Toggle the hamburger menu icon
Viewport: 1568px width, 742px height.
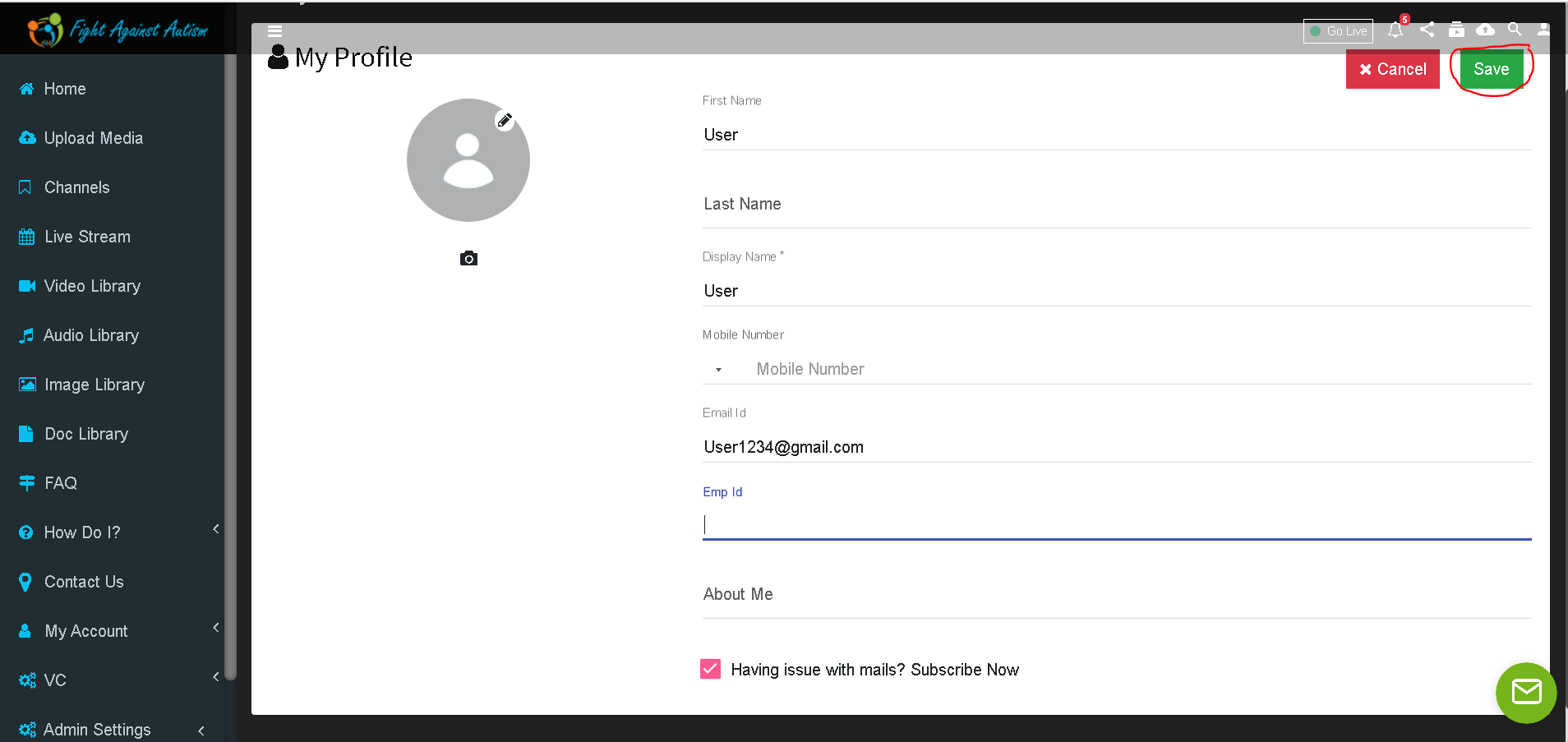[x=275, y=31]
